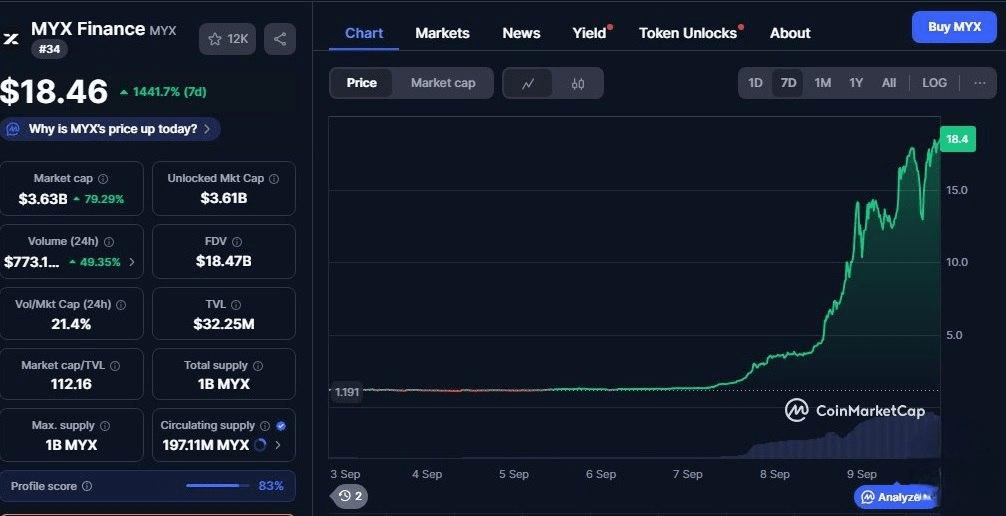The image size is (1006, 516).
Task: Show info icon for Volume (24h)
Action: click(109, 242)
